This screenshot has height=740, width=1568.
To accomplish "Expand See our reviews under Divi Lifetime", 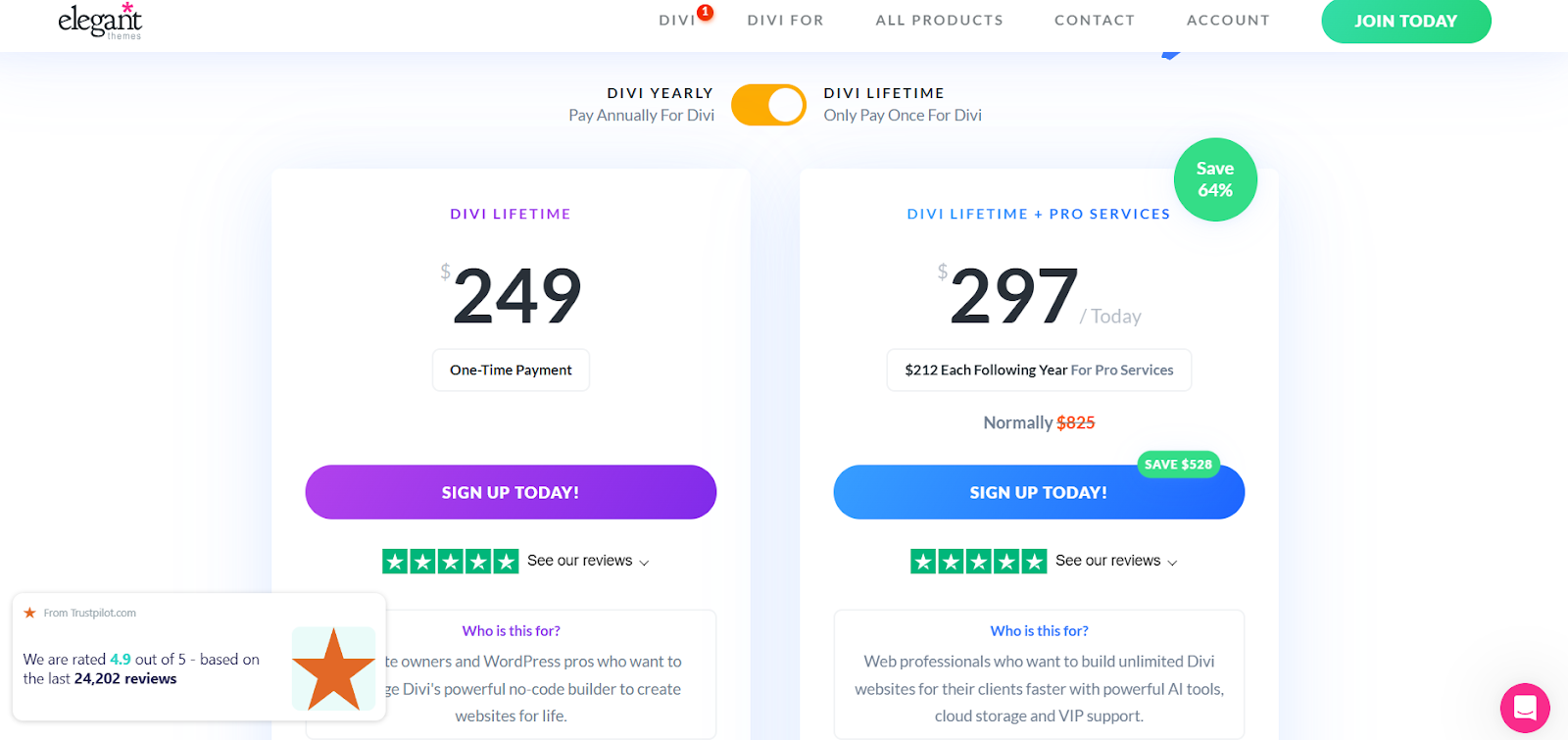I will [588, 561].
